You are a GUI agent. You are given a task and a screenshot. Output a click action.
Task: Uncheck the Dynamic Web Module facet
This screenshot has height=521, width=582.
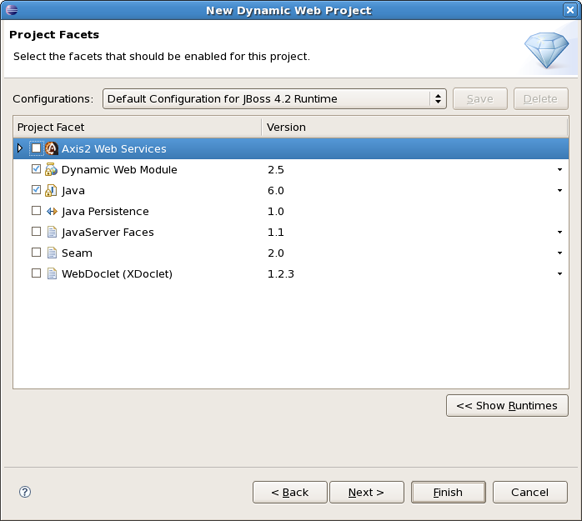(x=36, y=169)
